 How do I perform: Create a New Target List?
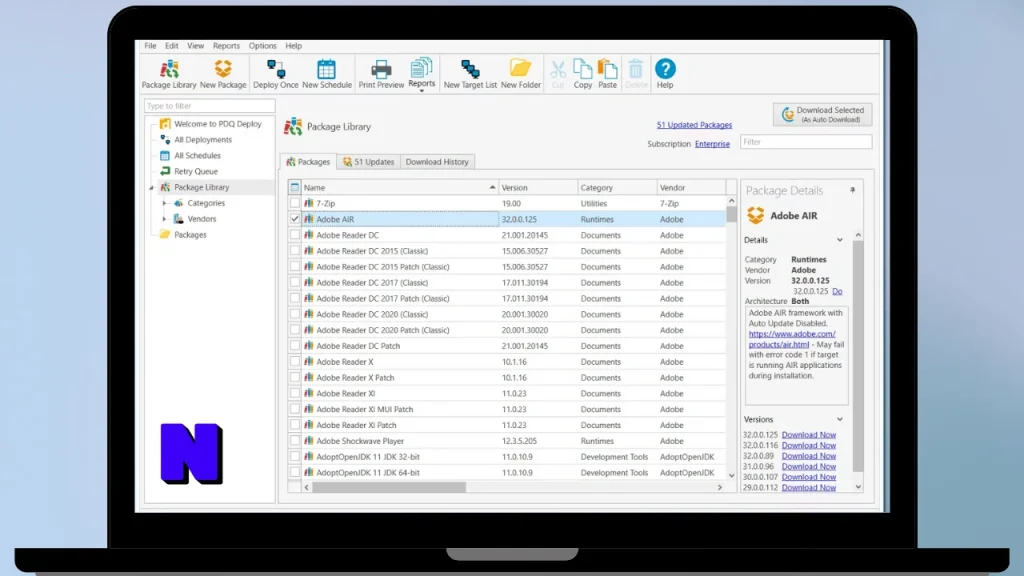pyautogui.click(x=470, y=74)
